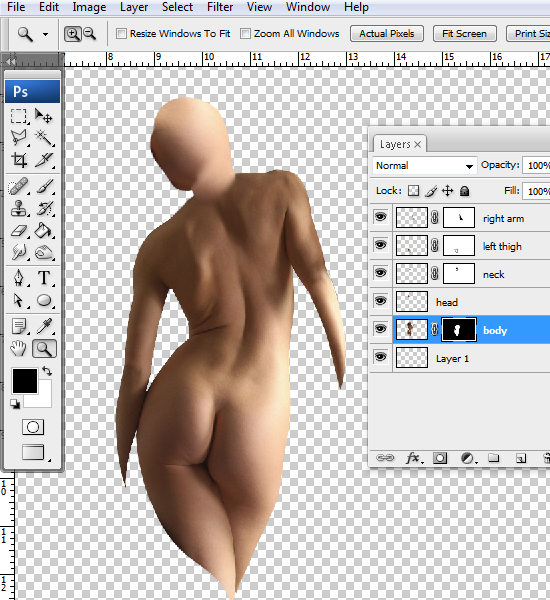Viewport: 550px width, 600px height.
Task: Hide the neck layer visibility eye
Action: pos(380,273)
